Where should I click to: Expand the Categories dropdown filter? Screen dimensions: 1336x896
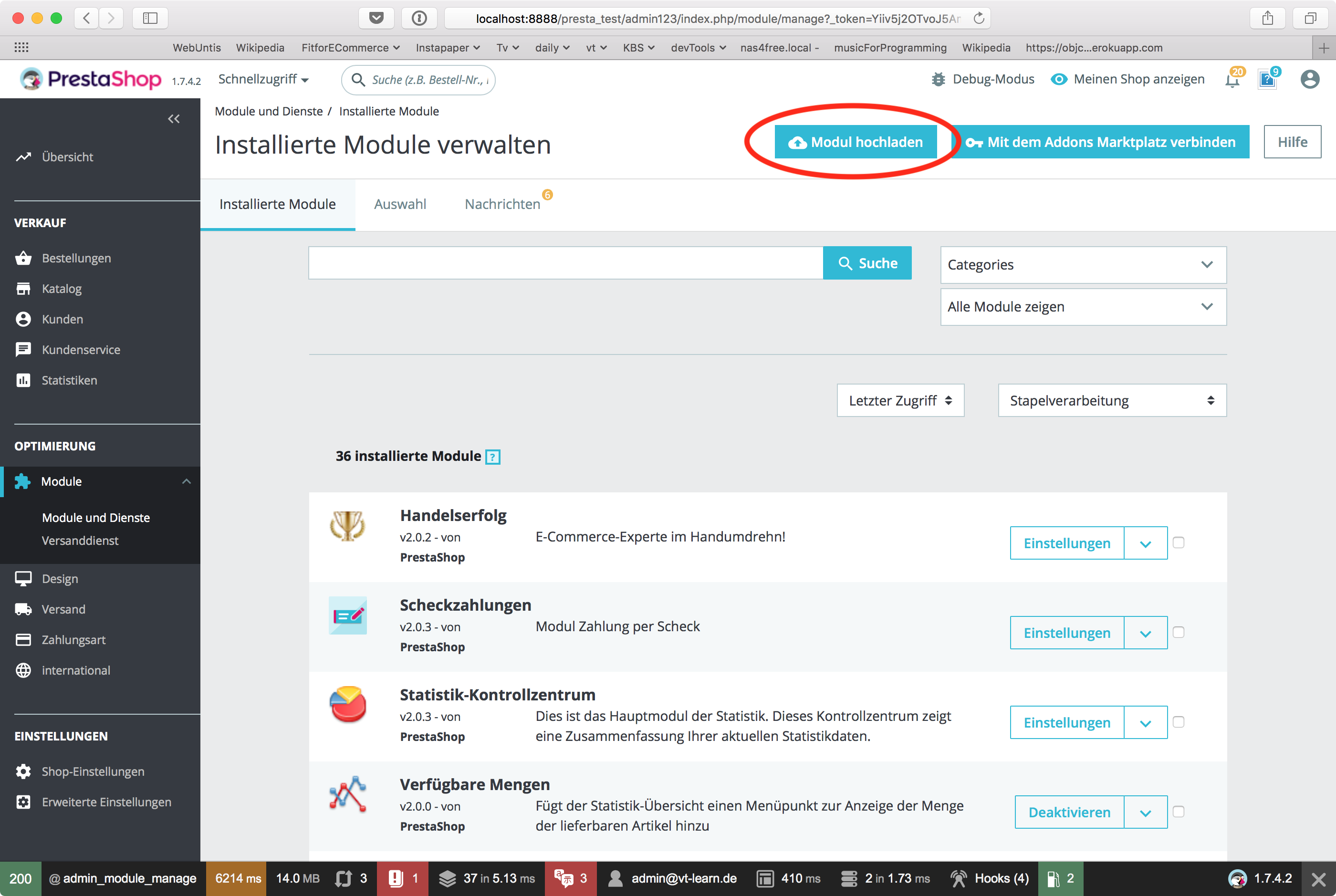[1082, 264]
